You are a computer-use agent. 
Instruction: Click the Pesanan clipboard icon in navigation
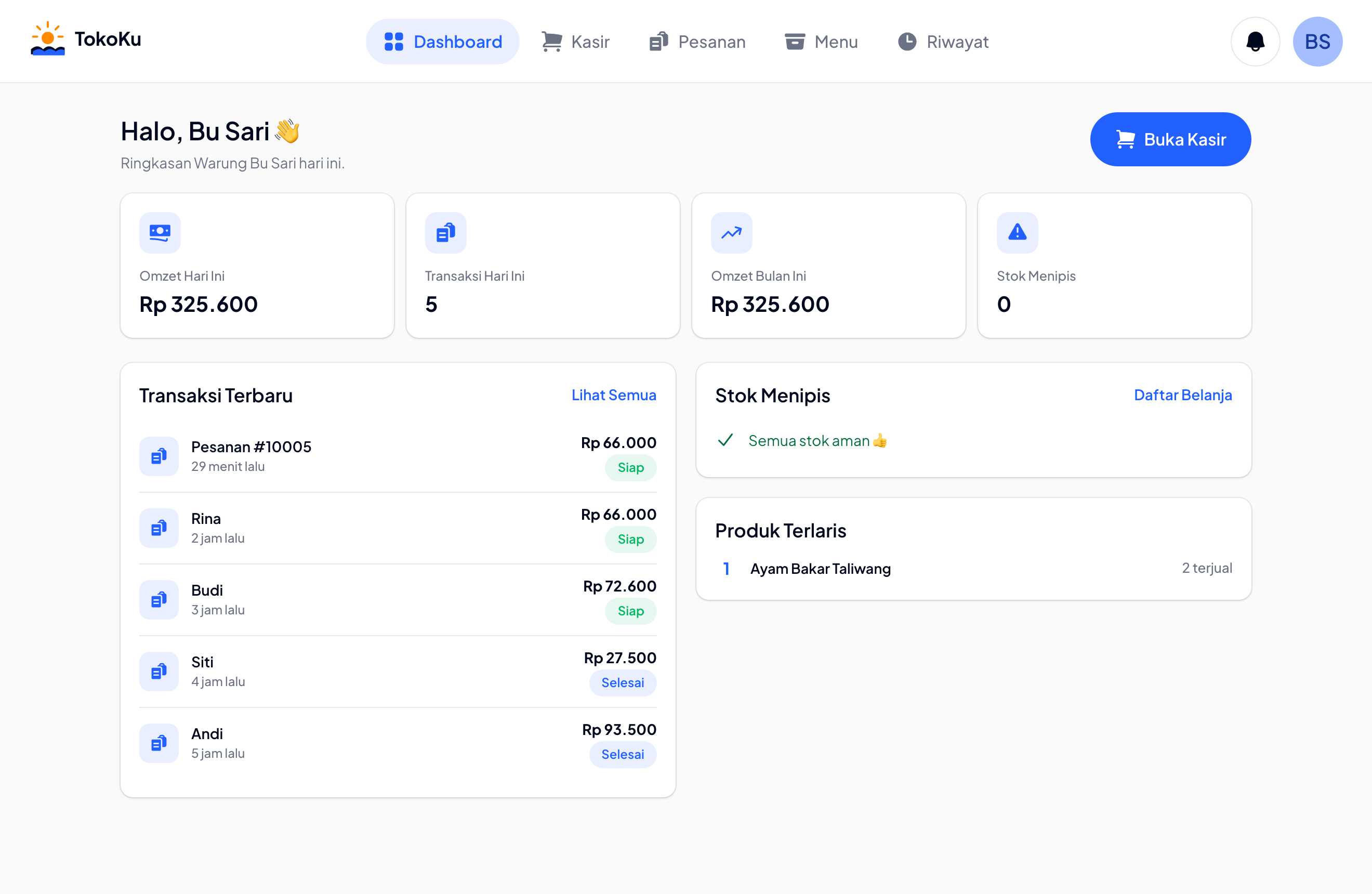(658, 42)
